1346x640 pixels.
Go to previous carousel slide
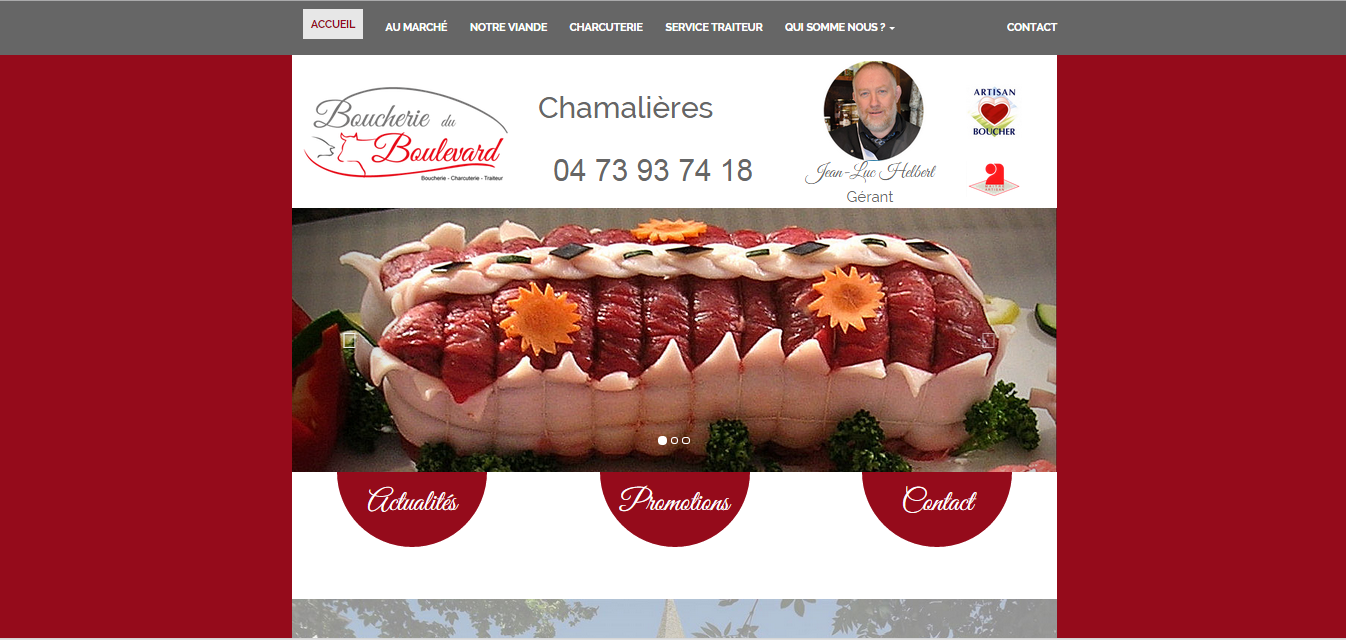349,340
